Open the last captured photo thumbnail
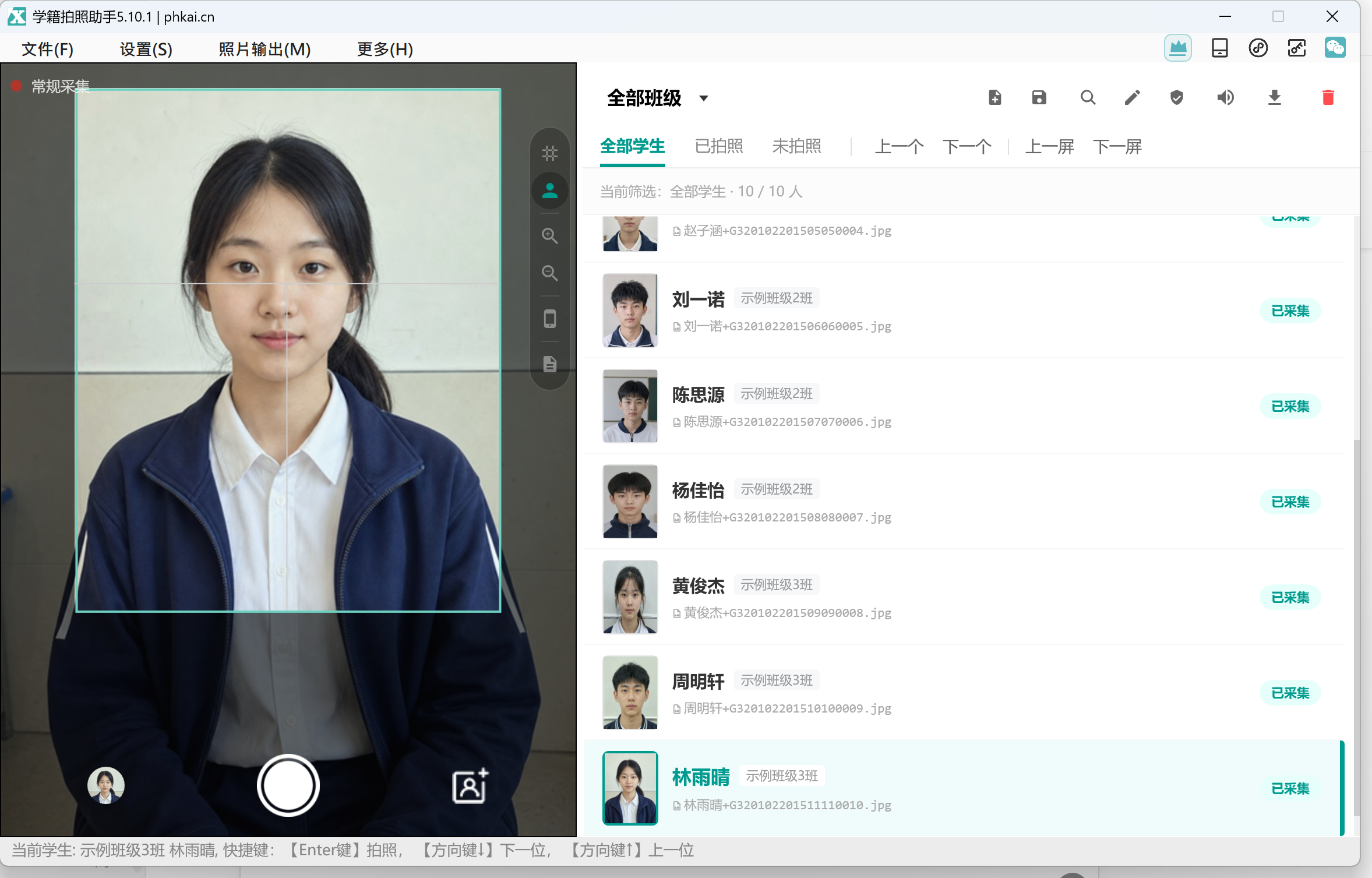The image size is (1372, 878). coord(105,785)
